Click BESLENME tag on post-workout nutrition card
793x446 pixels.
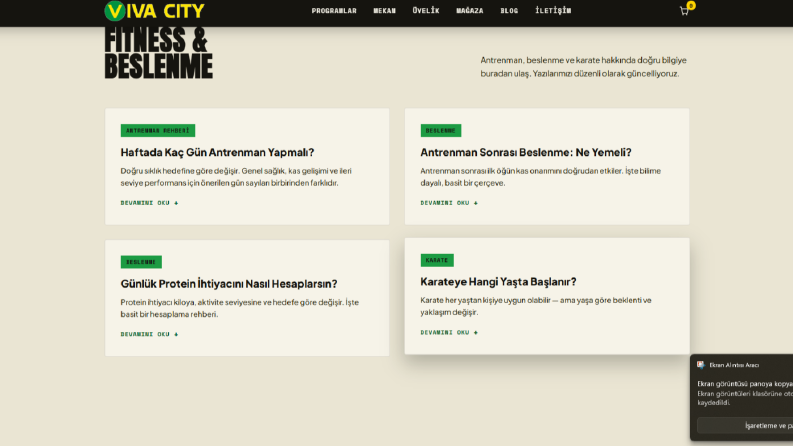pyautogui.click(x=440, y=130)
